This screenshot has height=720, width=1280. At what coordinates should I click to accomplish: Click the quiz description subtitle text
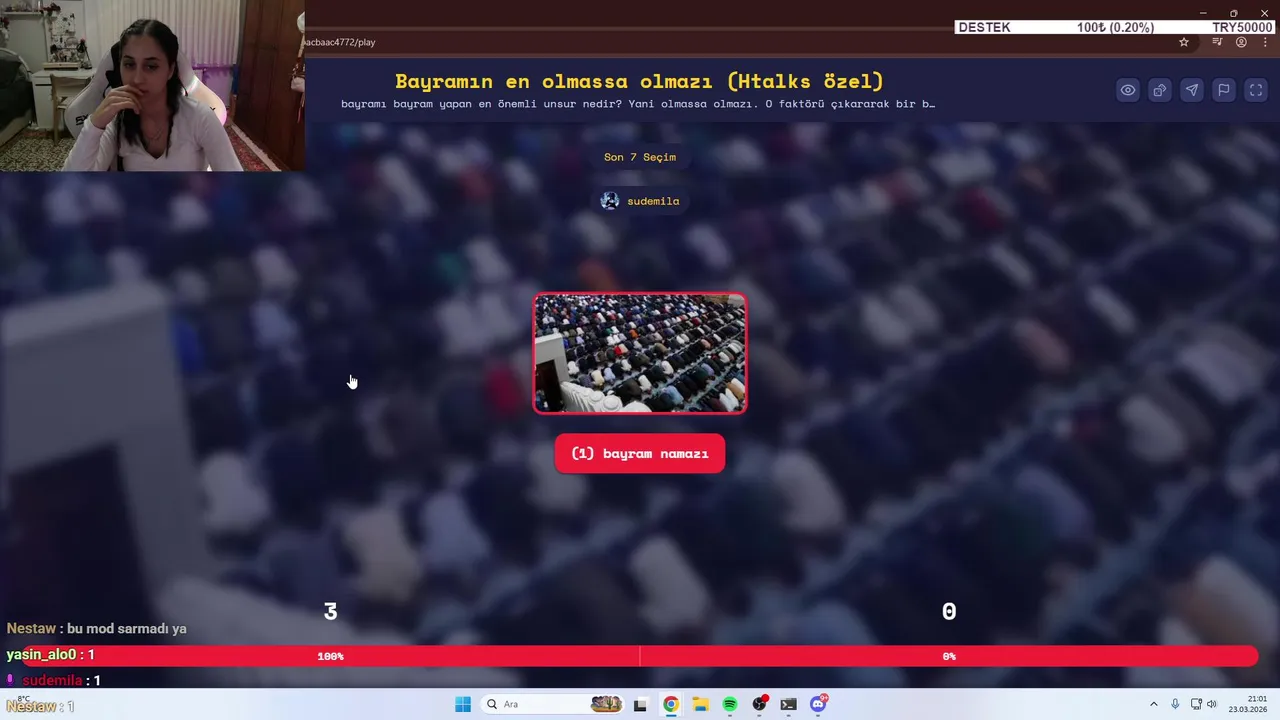pyautogui.click(x=638, y=104)
